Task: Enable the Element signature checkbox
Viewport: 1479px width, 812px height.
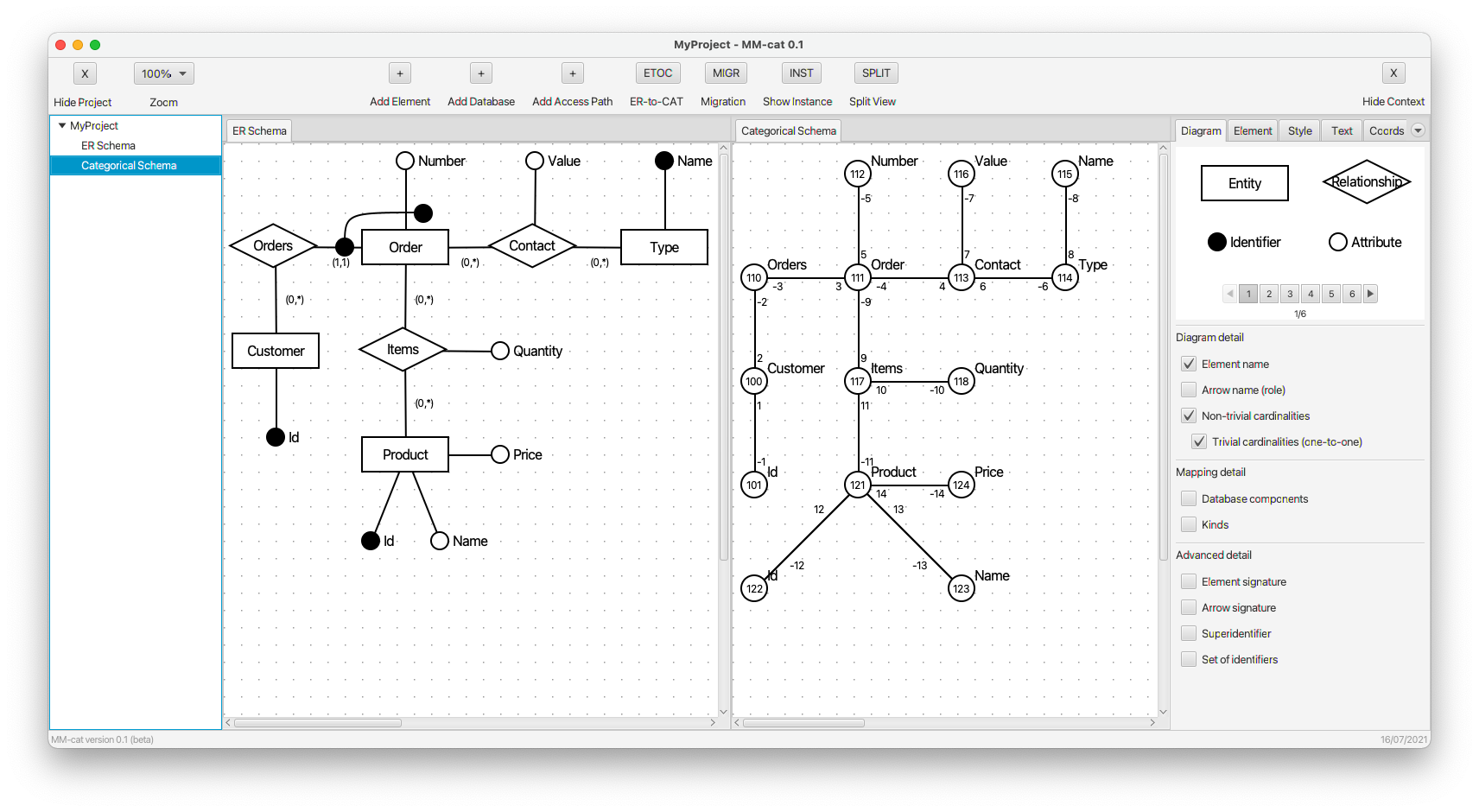Action: tap(1189, 581)
